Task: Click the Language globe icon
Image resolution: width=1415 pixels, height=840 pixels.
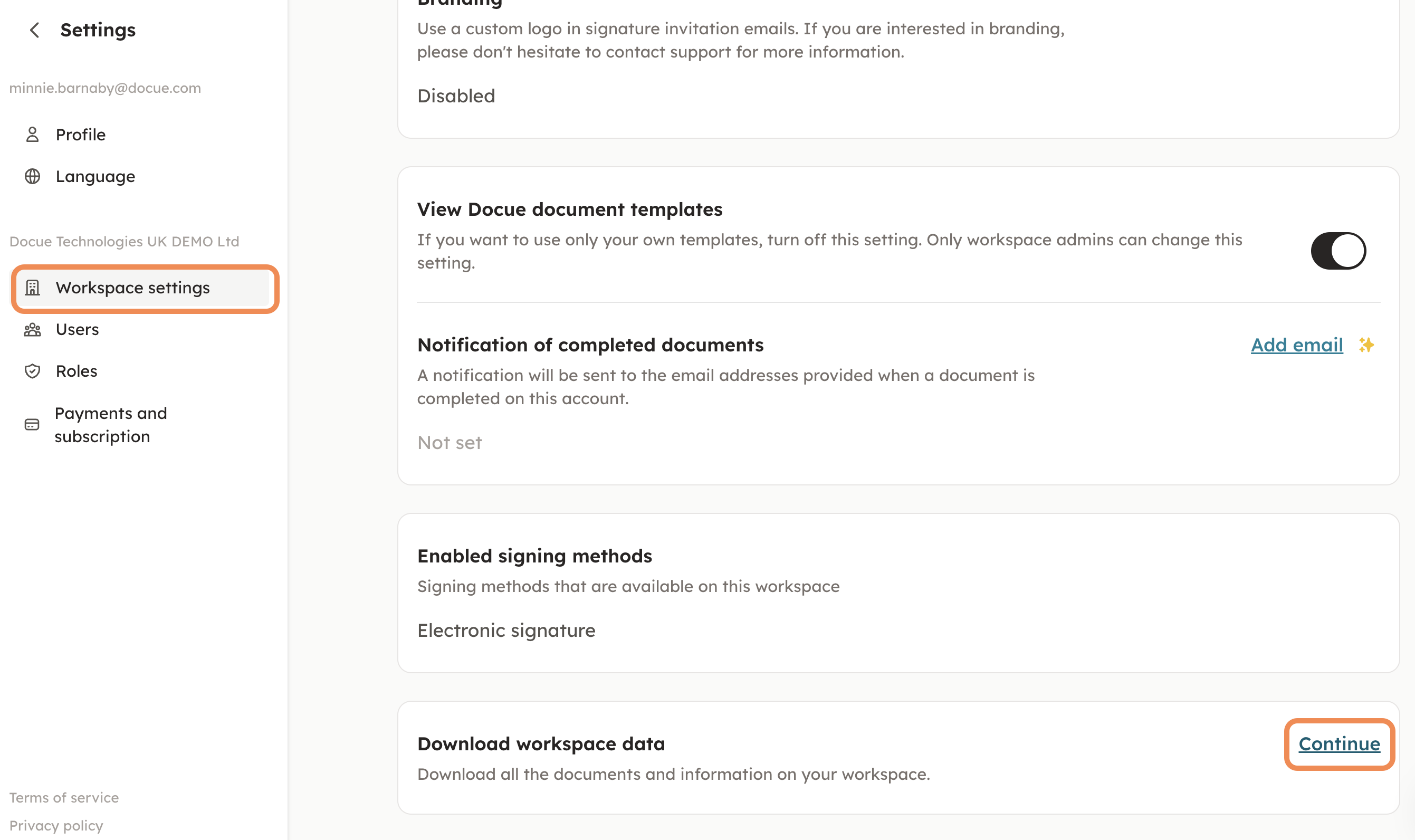Action: (32, 177)
